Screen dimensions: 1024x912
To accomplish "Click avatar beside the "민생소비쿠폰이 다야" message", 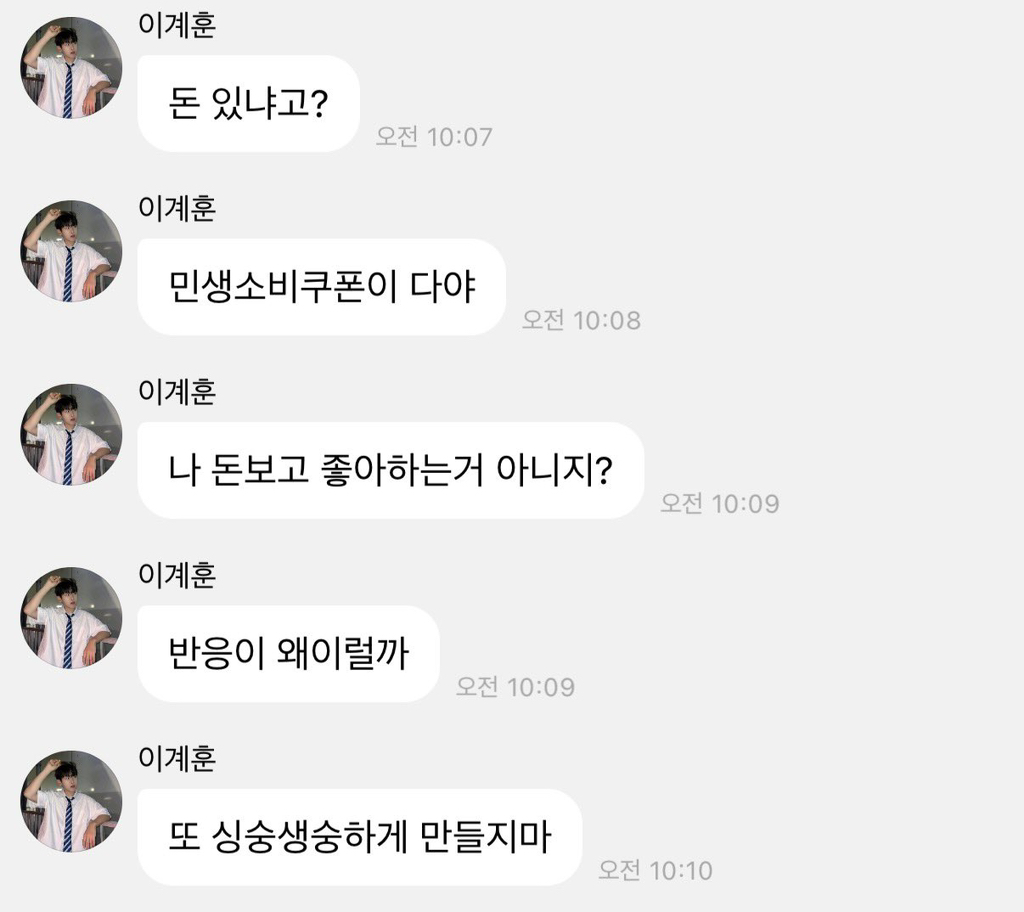I will tap(71, 251).
